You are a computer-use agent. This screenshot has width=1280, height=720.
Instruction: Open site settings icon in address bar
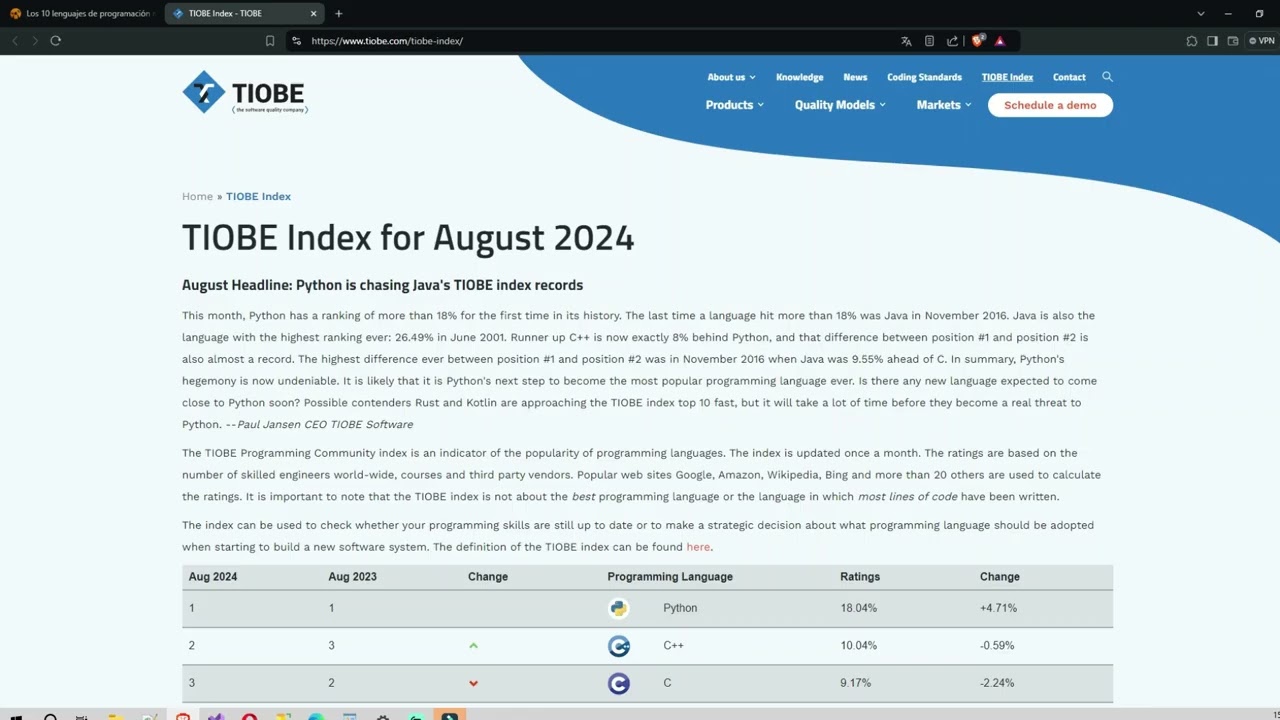[x=296, y=41]
